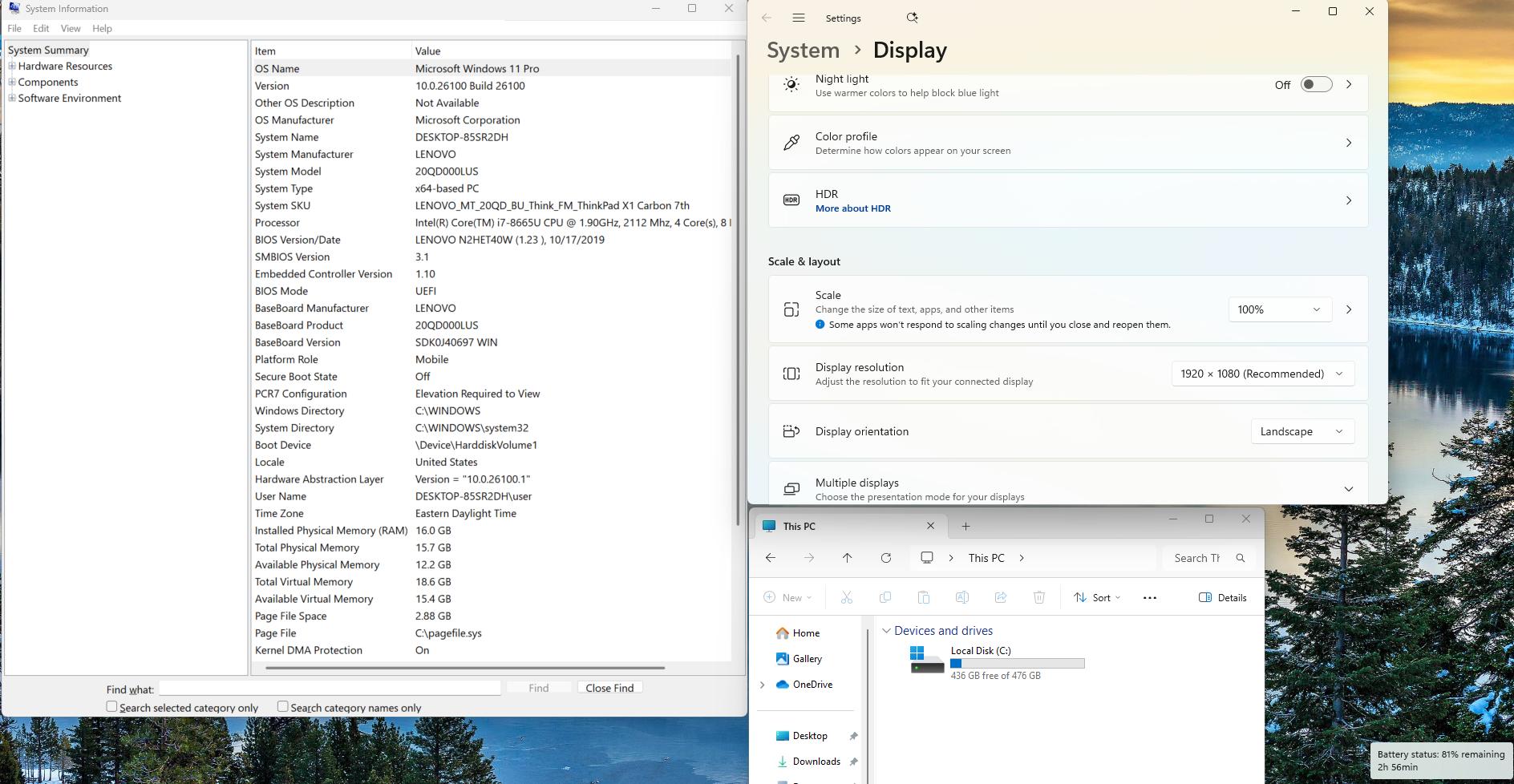The image size is (1514, 784).
Task: Expand the Software Environment tree node
Action: point(12,98)
